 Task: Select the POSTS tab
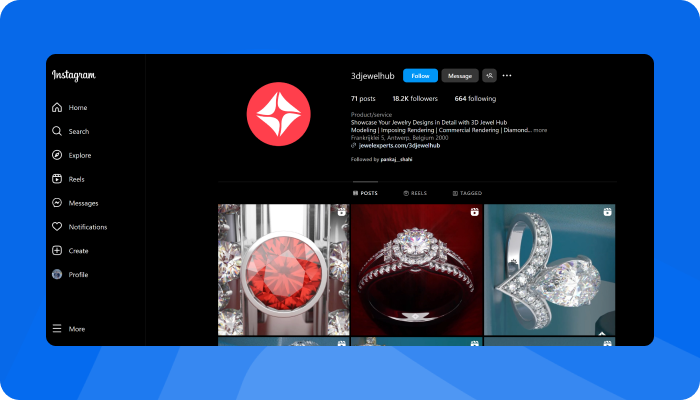[365, 193]
